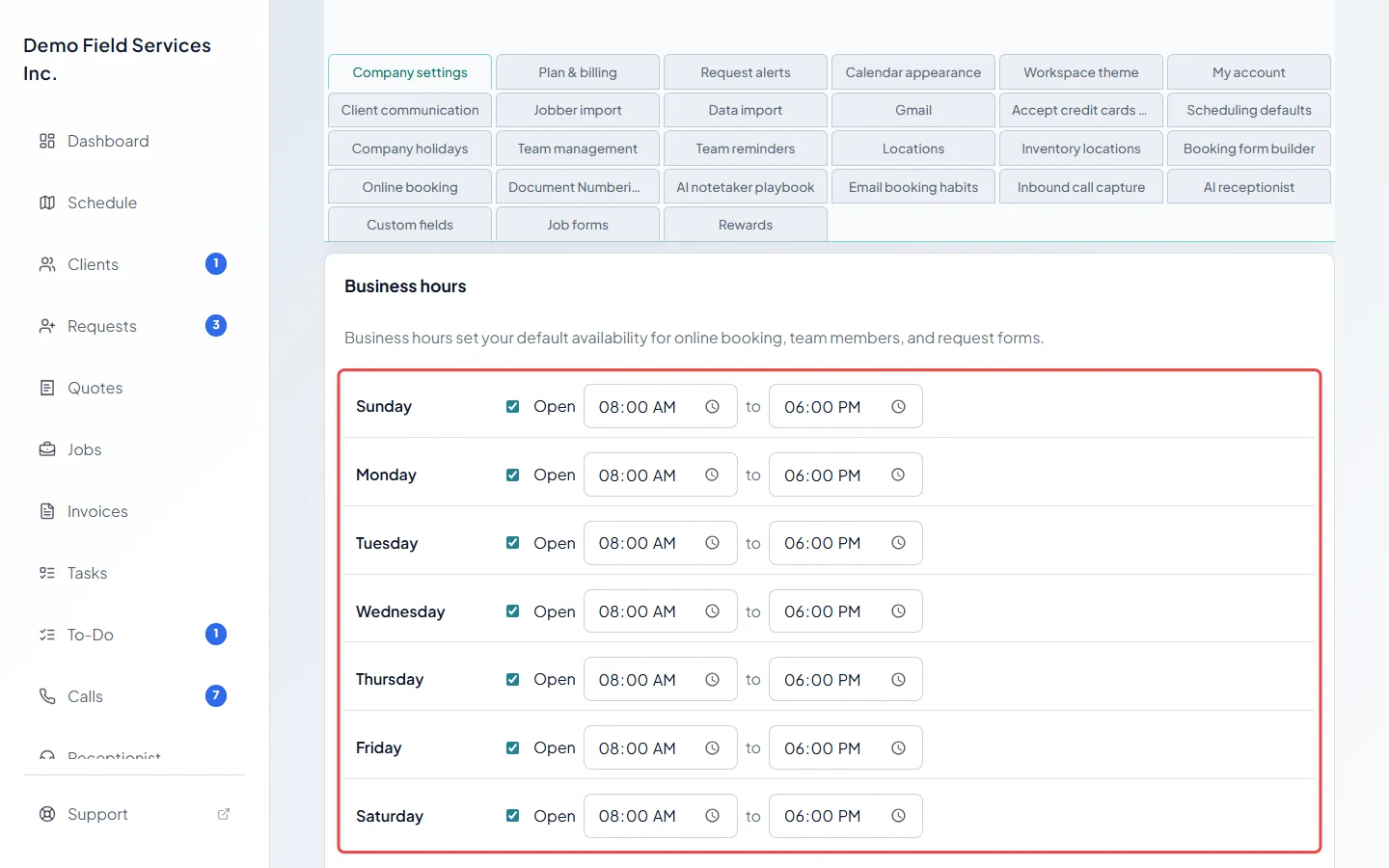Click the Clients people icon

click(x=47, y=264)
